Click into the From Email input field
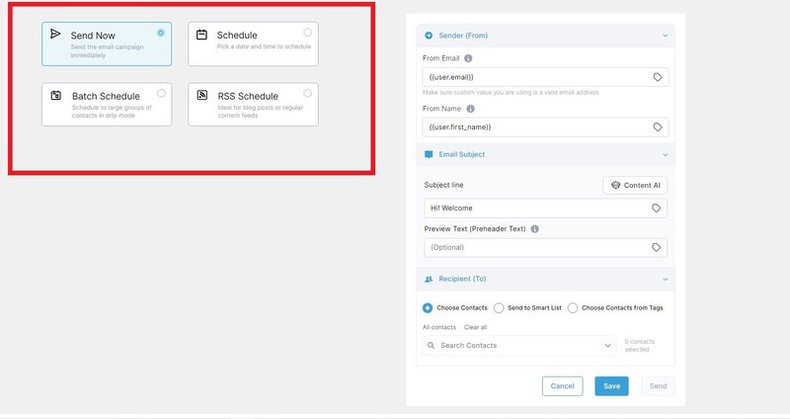Image resolution: width=790 pixels, height=419 pixels. [546, 77]
